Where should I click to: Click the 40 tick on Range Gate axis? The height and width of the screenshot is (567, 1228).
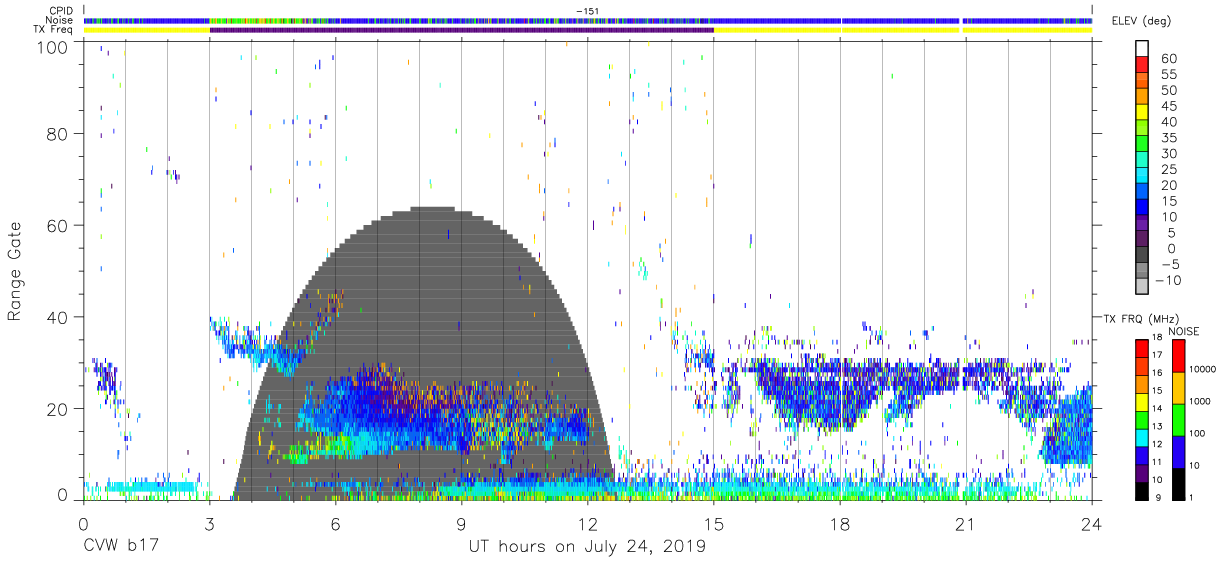(x=59, y=317)
